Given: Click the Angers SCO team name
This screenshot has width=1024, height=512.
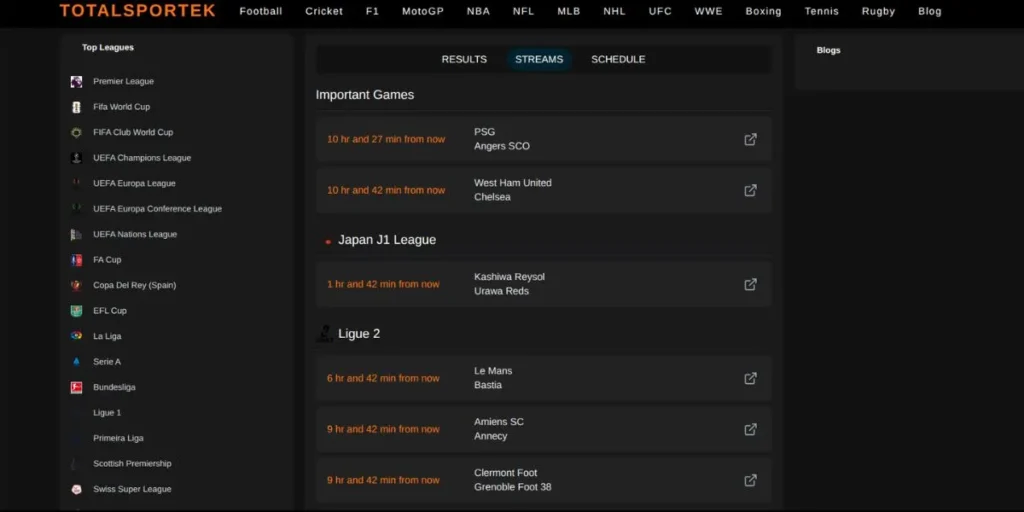Looking at the screenshot, I should [502, 146].
